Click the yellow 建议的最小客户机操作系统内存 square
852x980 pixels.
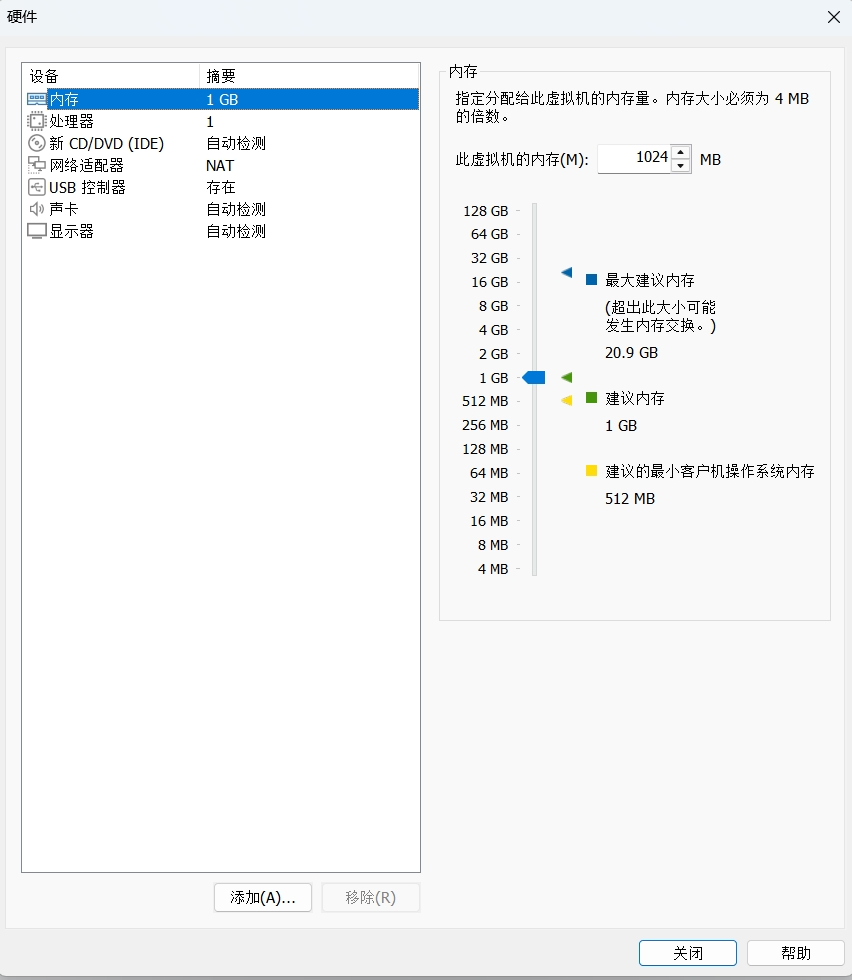591,471
